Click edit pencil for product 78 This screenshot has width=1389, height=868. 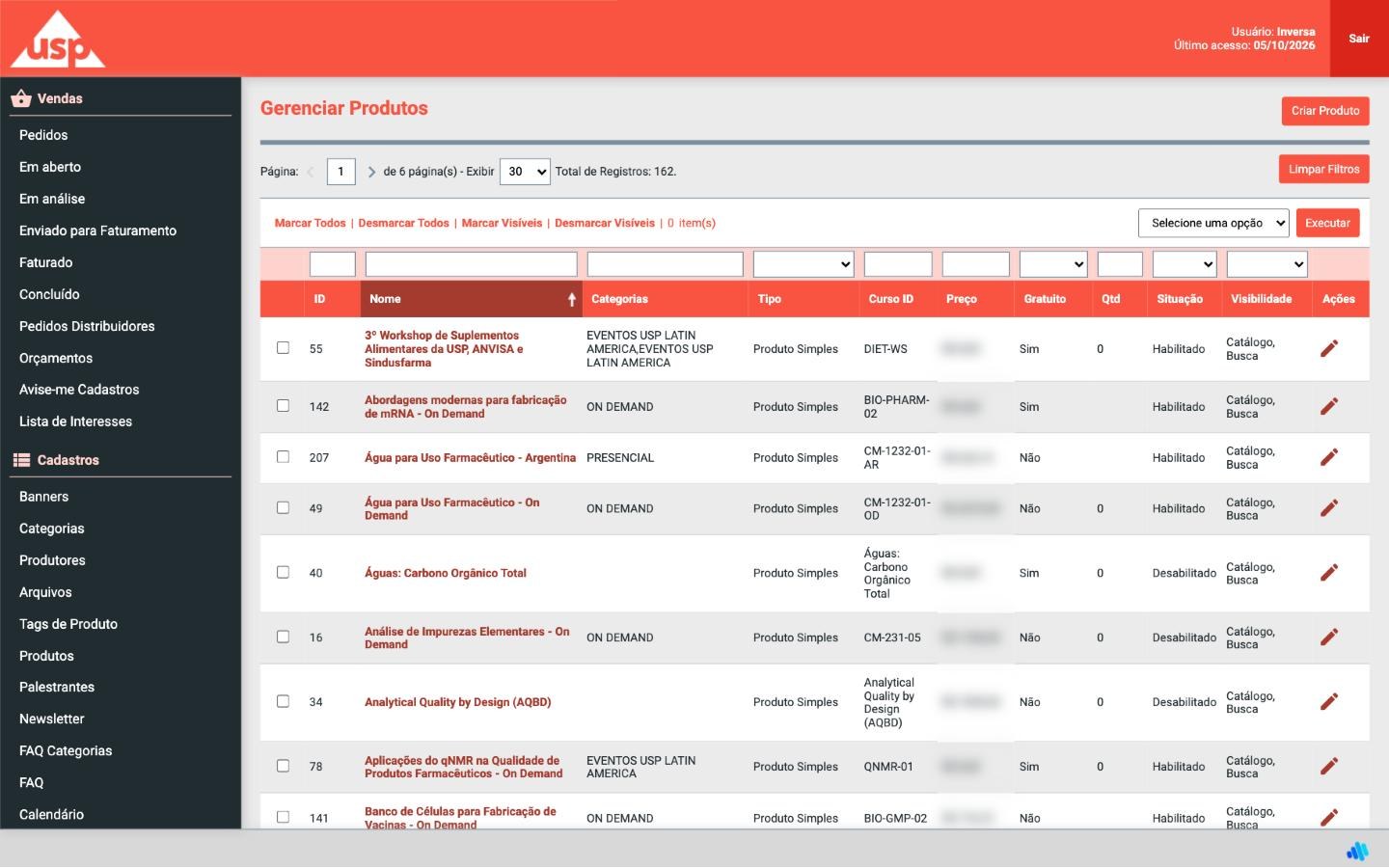point(1329,767)
